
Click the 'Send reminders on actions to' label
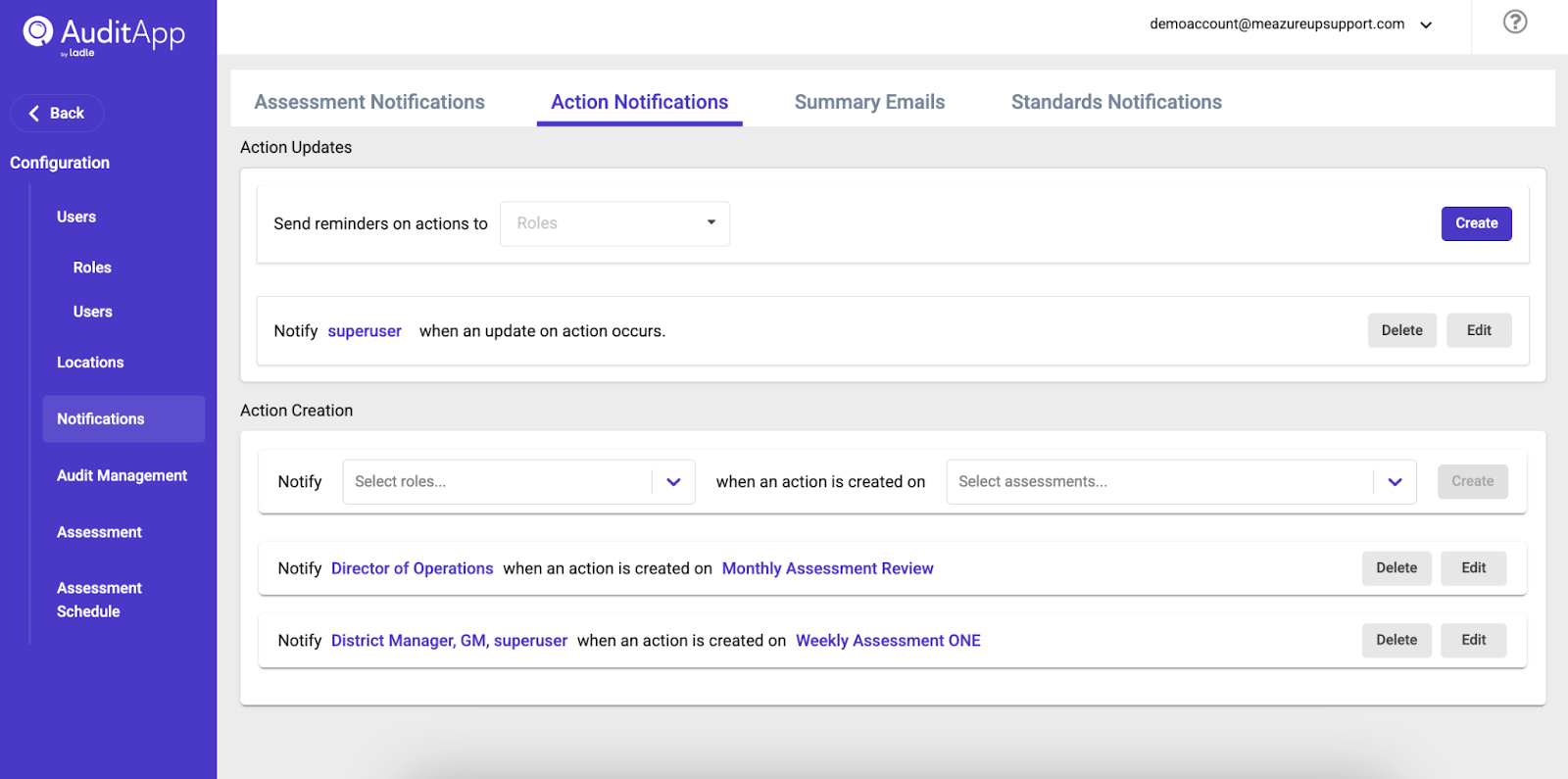point(380,224)
